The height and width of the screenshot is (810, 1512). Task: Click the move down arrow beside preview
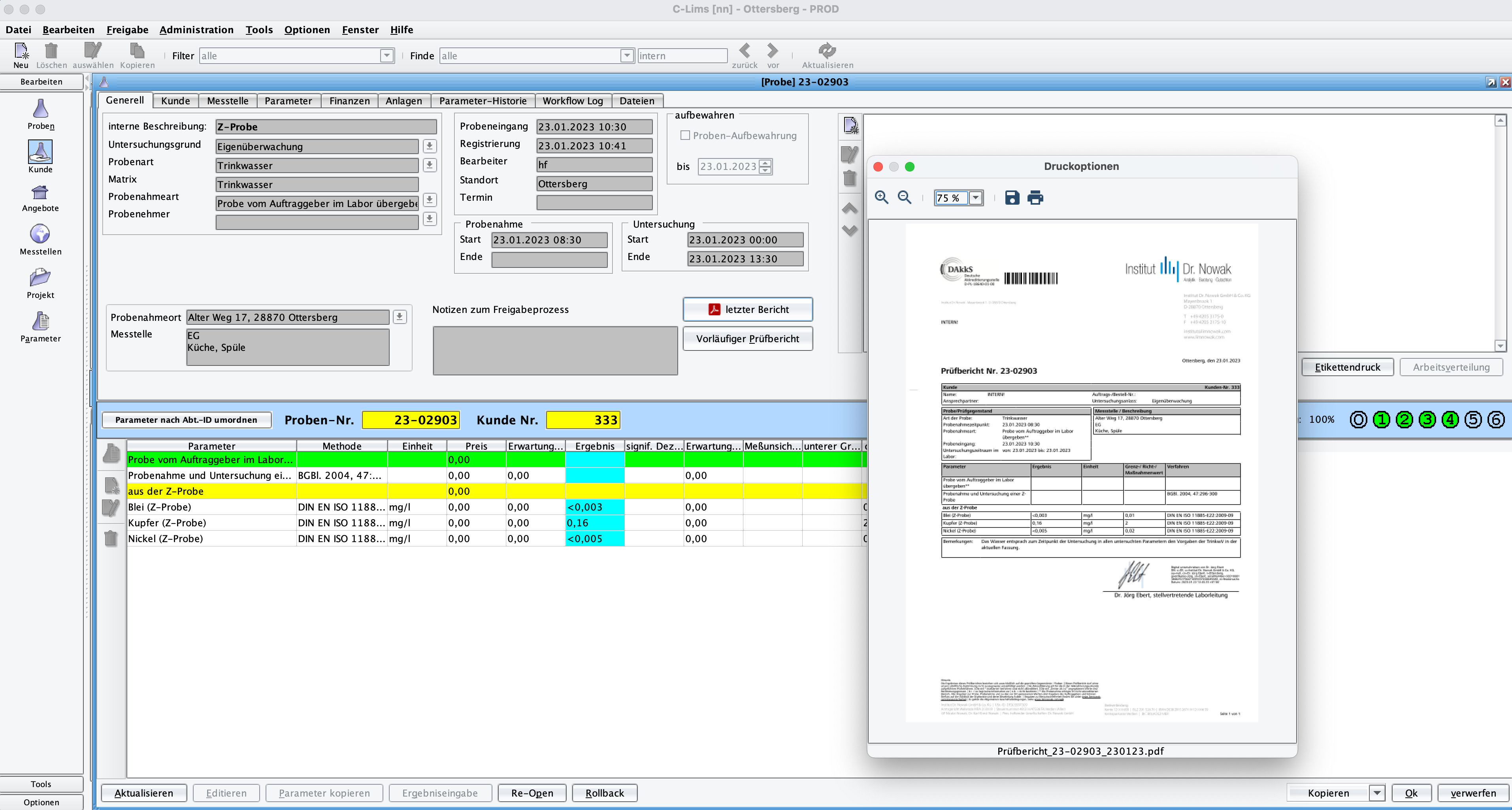pos(849,231)
